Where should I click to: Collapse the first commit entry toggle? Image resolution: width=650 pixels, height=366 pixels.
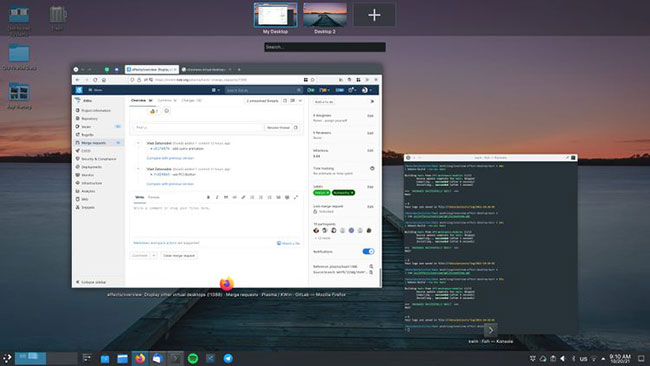pyautogui.click(x=138, y=143)
